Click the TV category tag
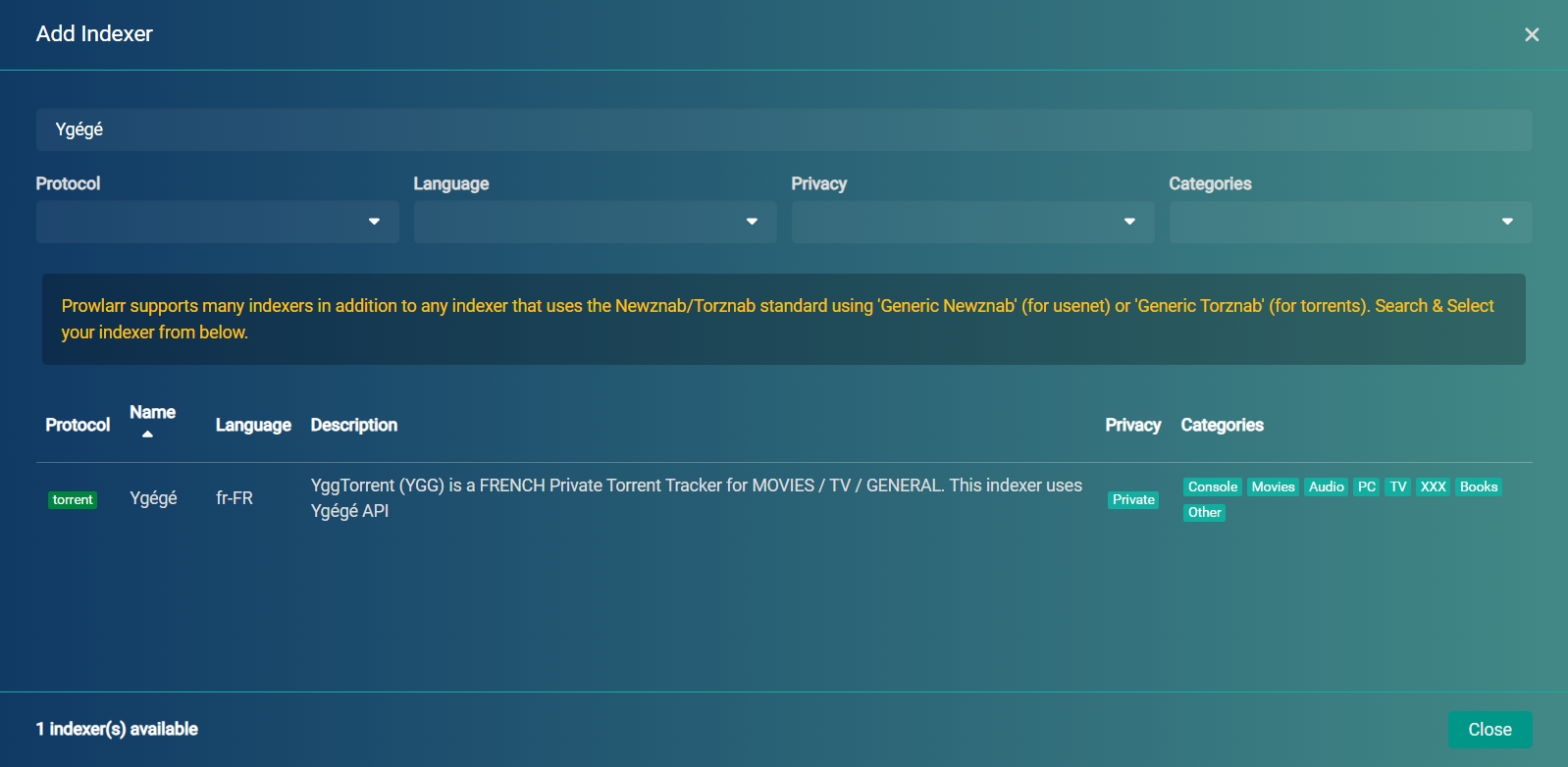1568x767 pixels. tap(1398, 487)
